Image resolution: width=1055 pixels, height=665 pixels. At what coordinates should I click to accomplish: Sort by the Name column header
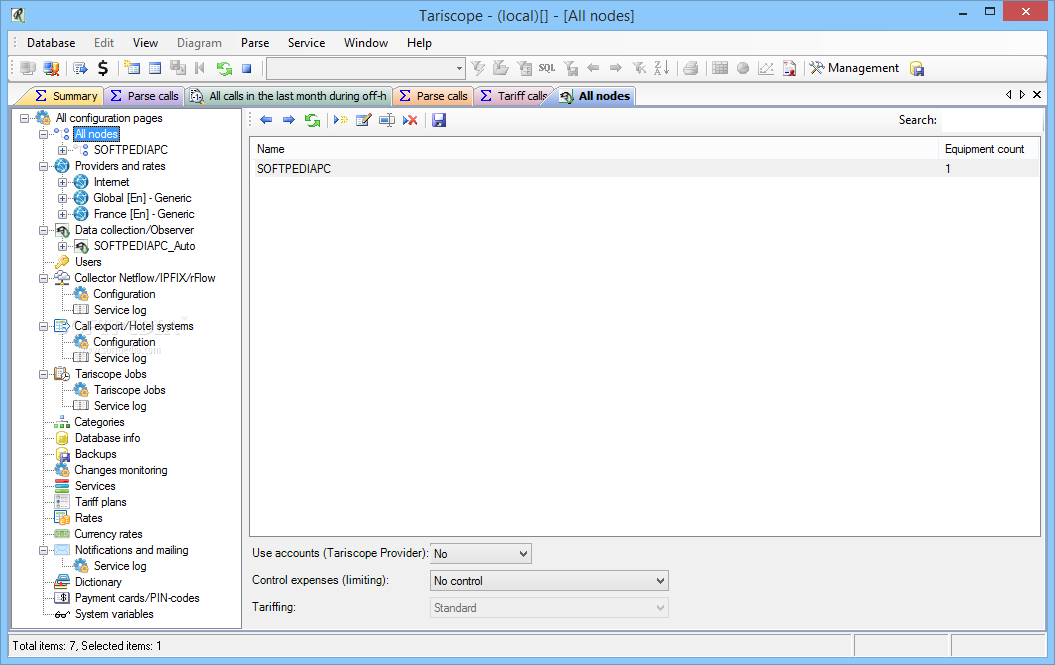pos(594,149)
